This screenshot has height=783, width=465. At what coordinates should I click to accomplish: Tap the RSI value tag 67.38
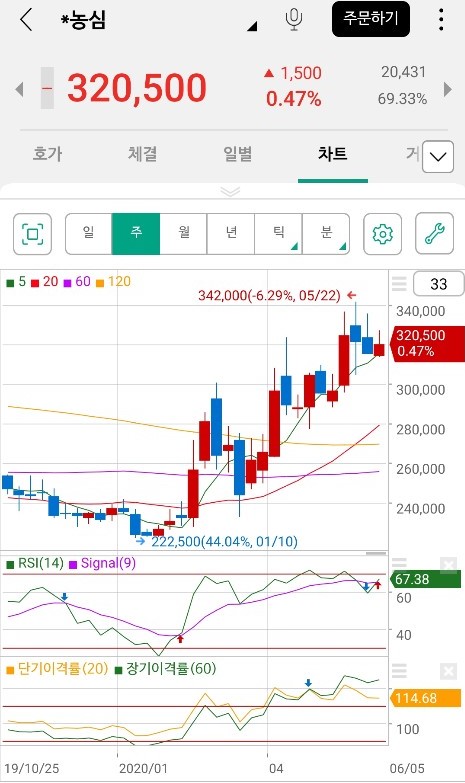click(x=425, y=579)
